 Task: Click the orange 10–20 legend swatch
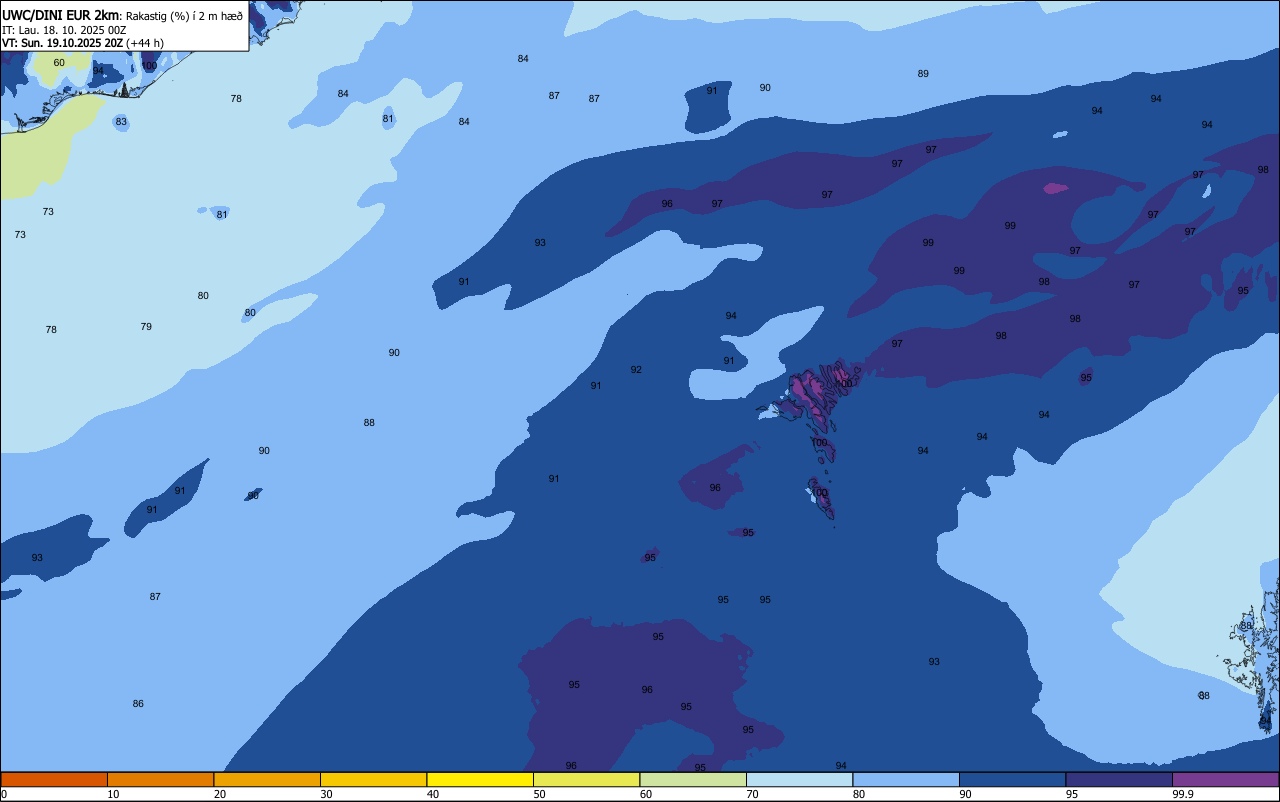click(160, 779)
